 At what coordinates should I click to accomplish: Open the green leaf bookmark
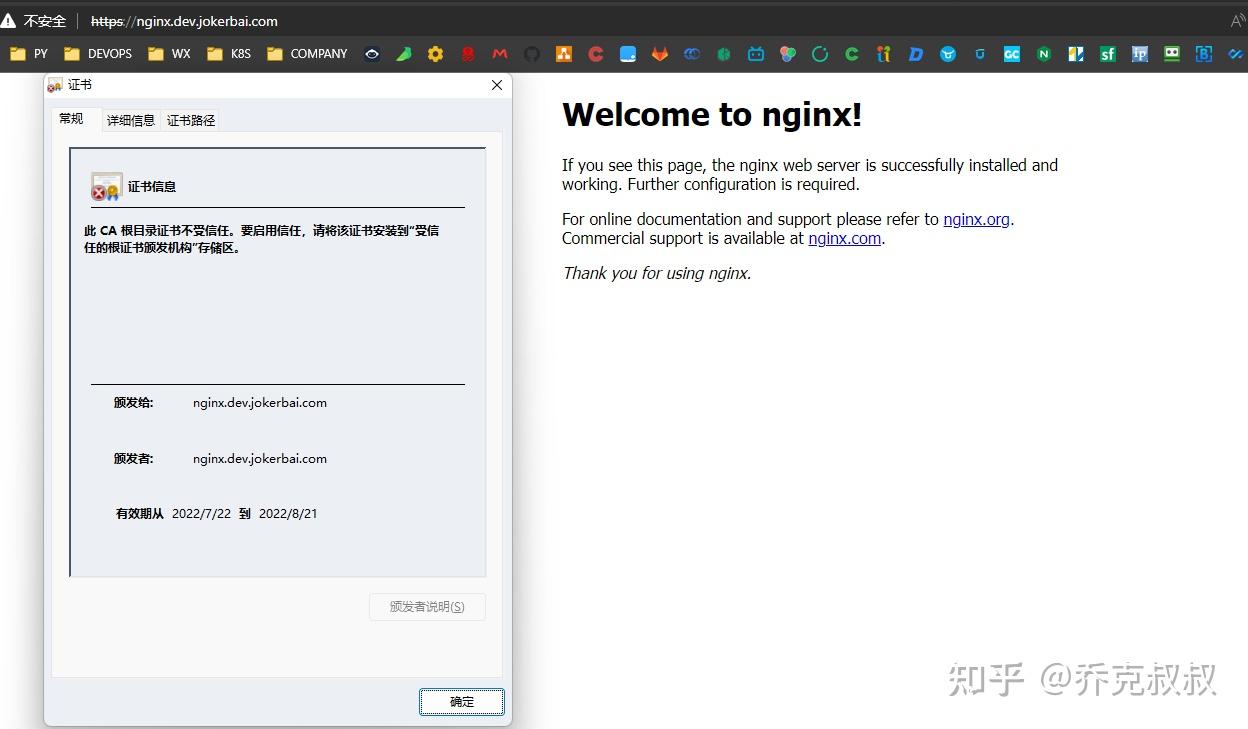[404, 54]
